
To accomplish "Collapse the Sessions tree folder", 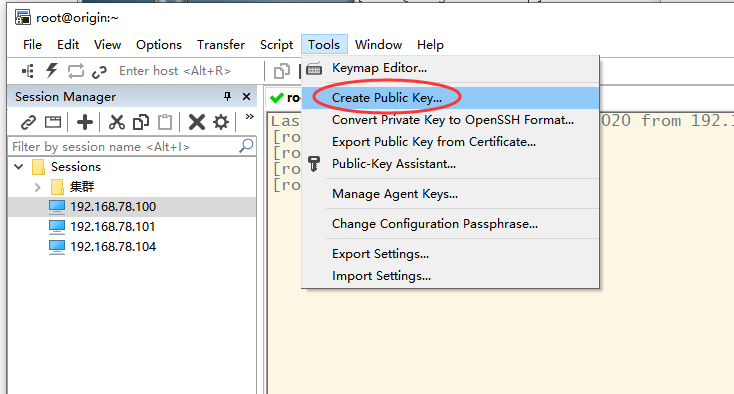I will point(19,167).
